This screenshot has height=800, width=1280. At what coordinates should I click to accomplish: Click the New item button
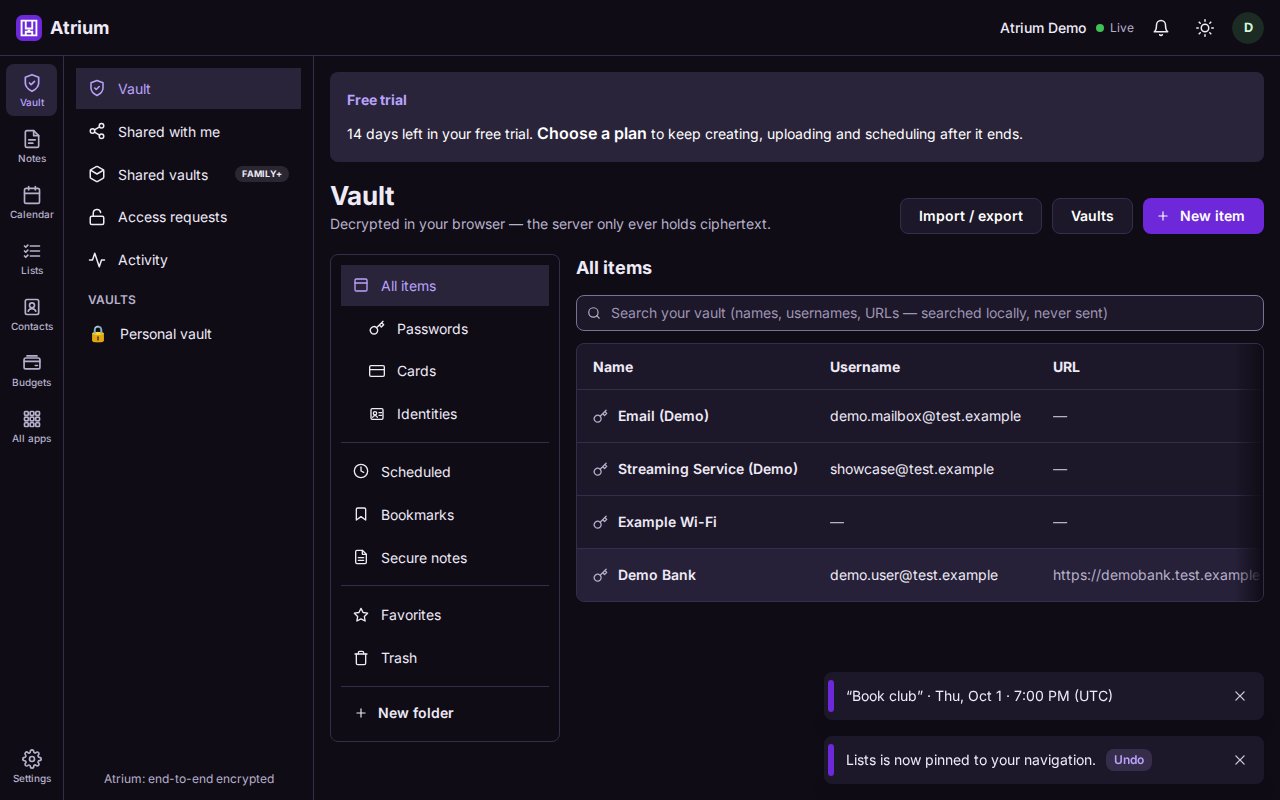pyautogui.click(x=1203, y=216)
